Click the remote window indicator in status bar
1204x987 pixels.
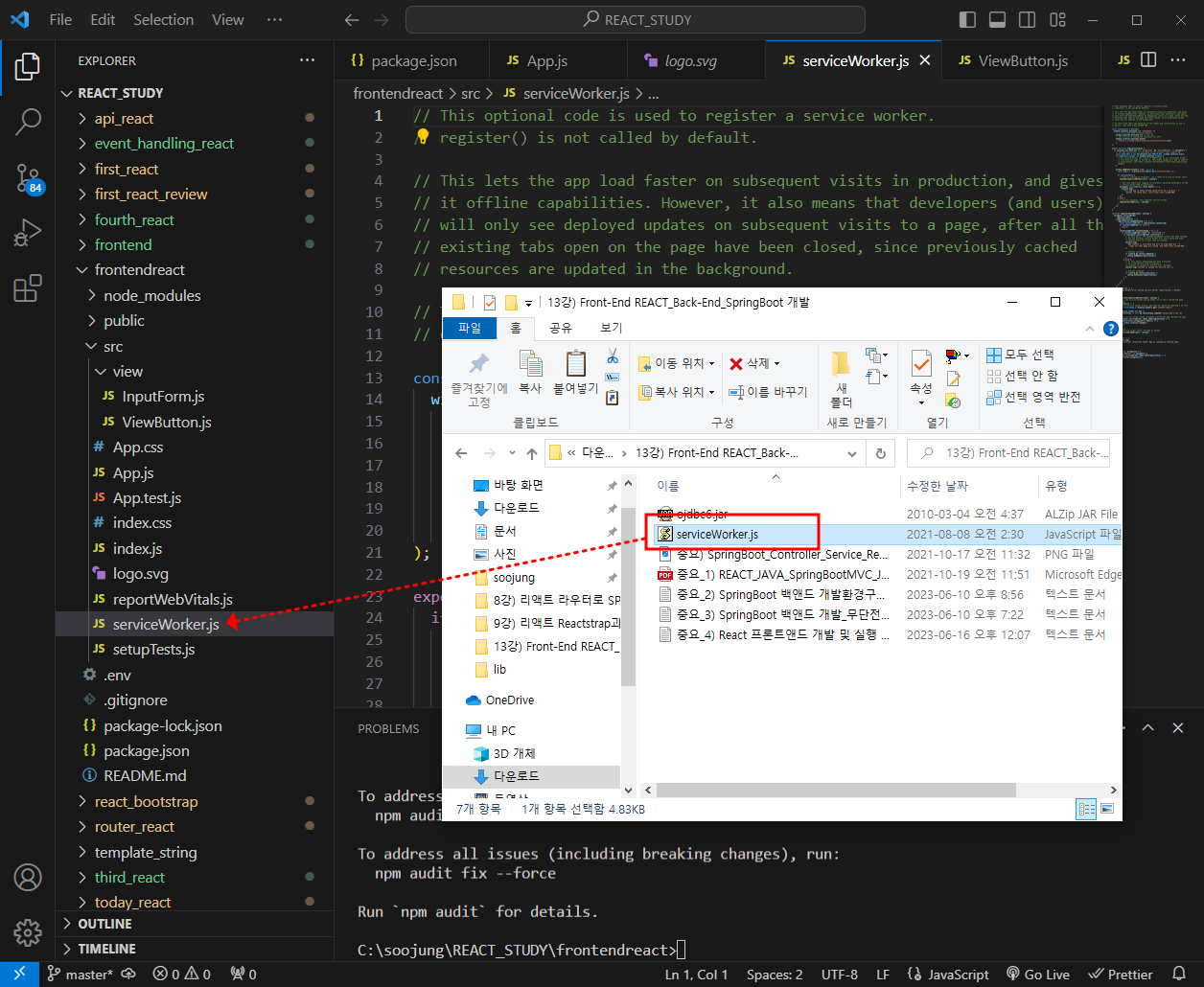point(19,974)
